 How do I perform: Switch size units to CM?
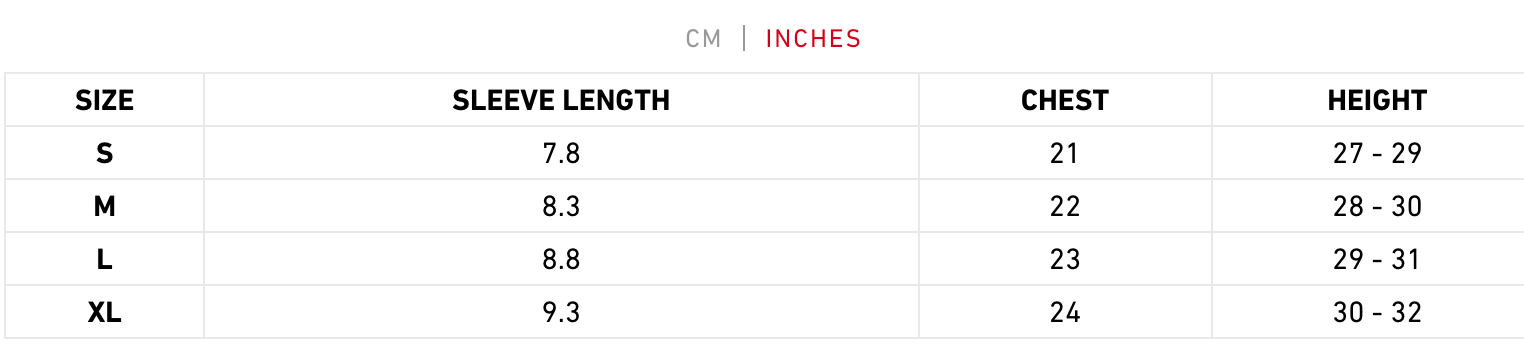pyautogui.click(x=703, y=39)
